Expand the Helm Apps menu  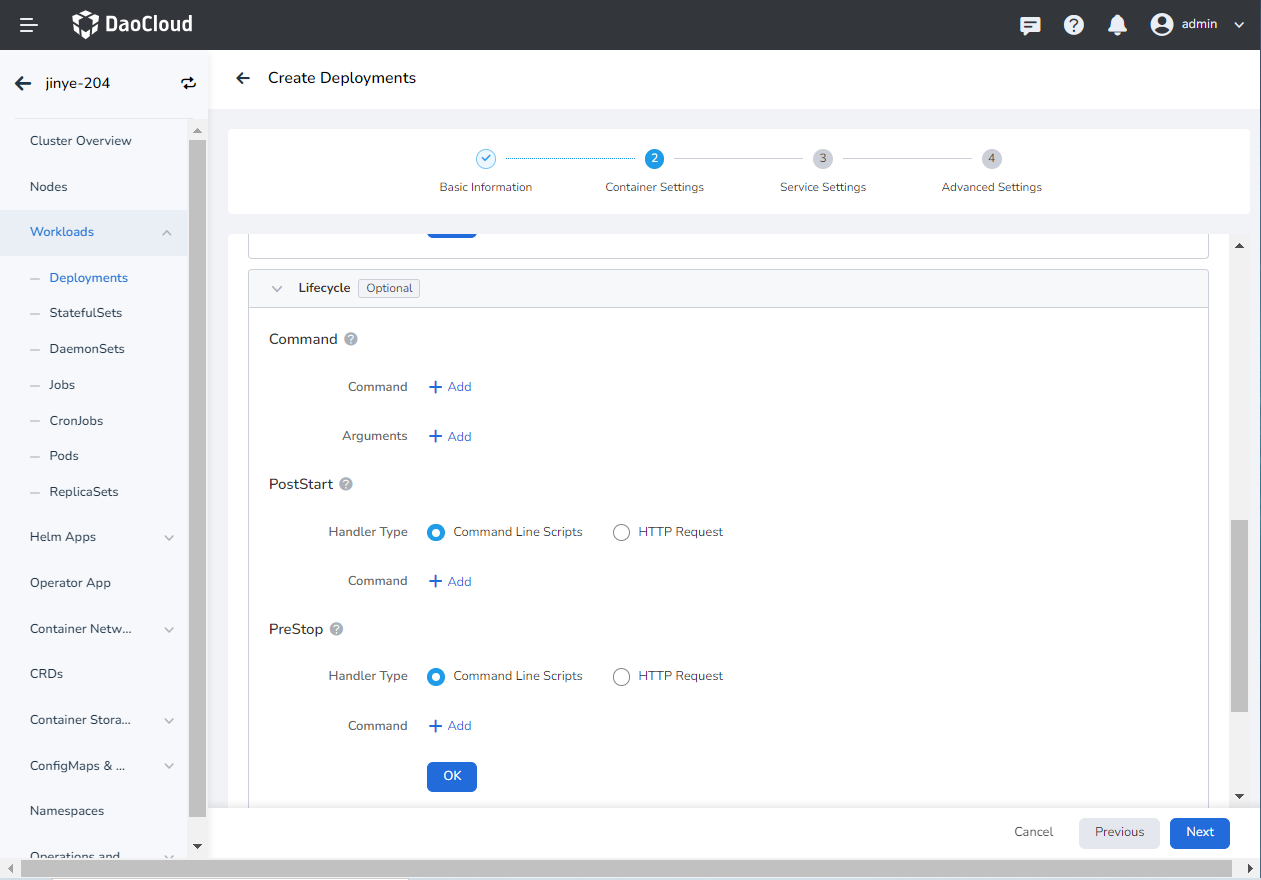point(168,537)
